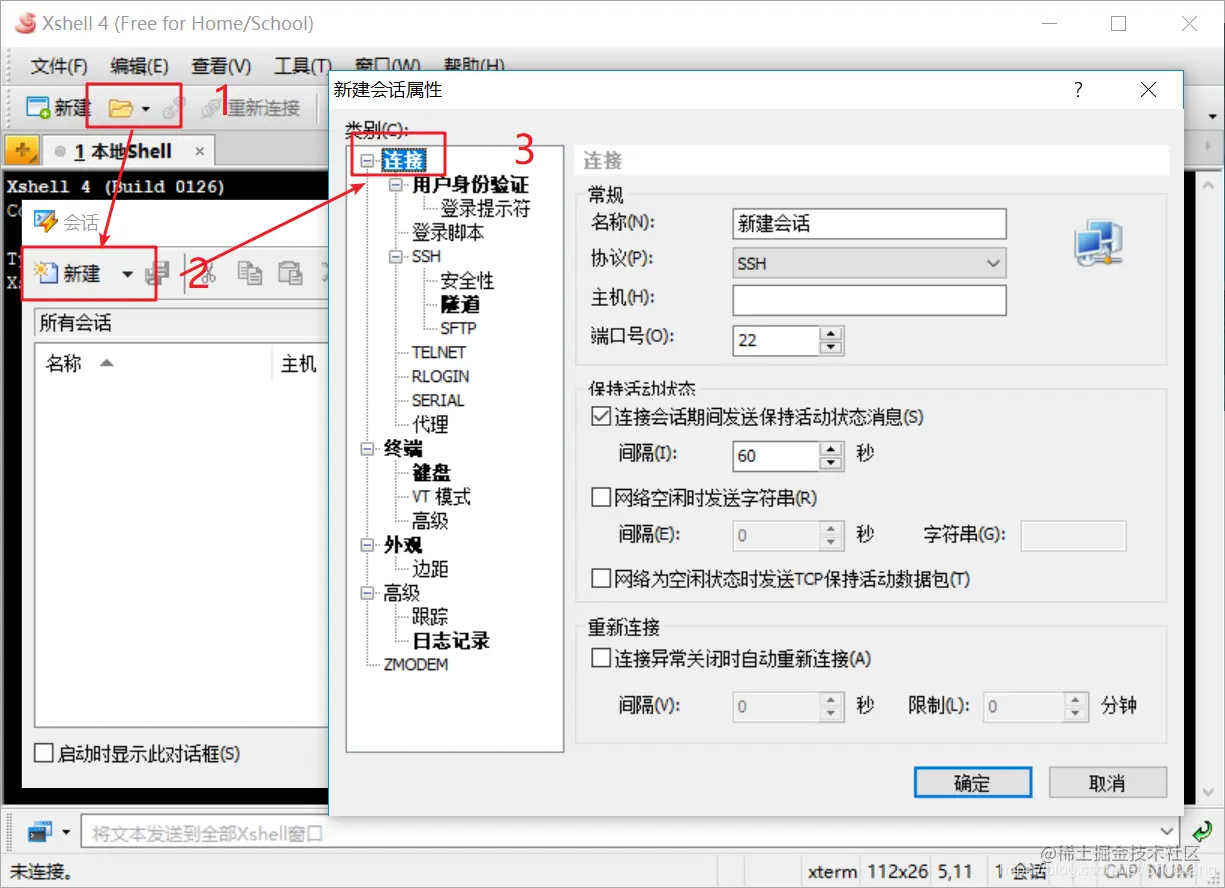Image resolution: width=1225 pixels, height=888 pixels.
Task: Open the 文件(F) menu
Action: [59, 66]
